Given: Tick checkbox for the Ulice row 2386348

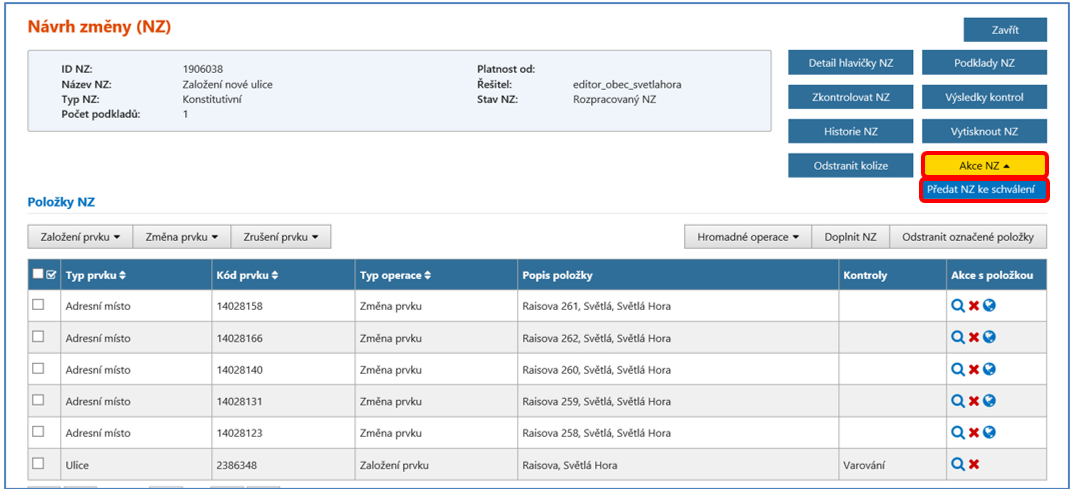Looking at the screenshot, I should pos(39,463).
